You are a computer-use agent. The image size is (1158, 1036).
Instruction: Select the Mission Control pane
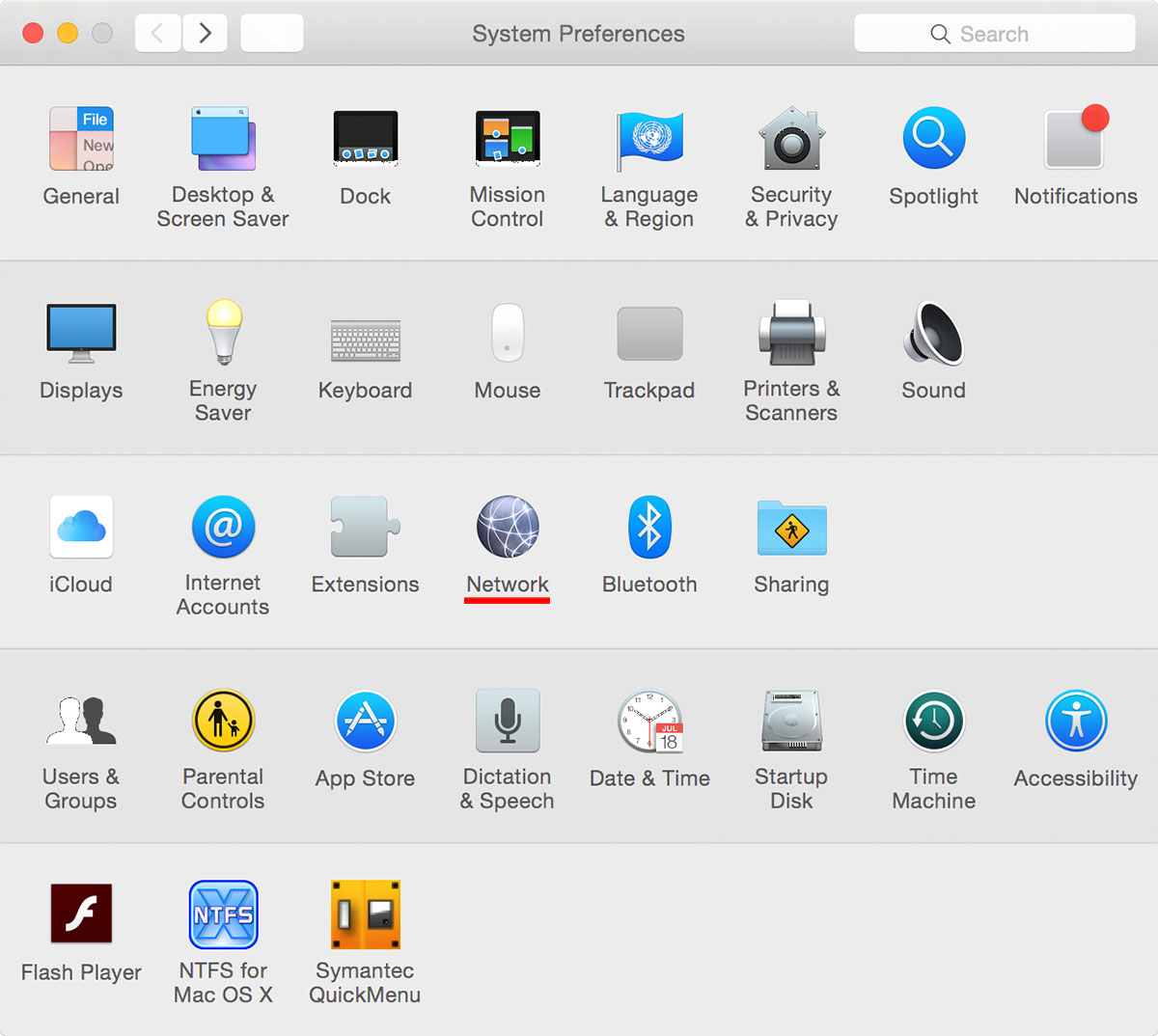point(508,140)
